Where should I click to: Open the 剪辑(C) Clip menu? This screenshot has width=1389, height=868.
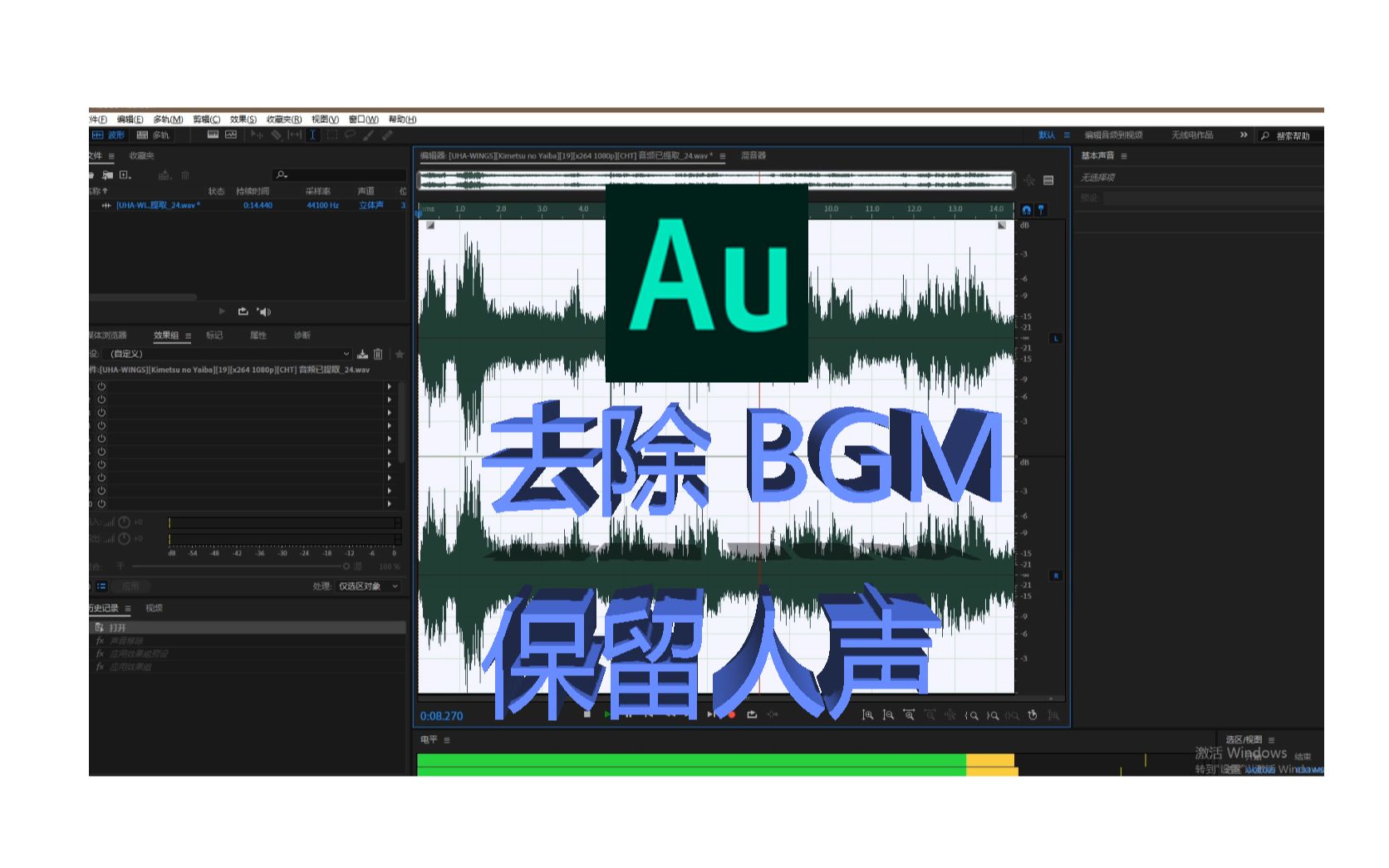[207, 120]
